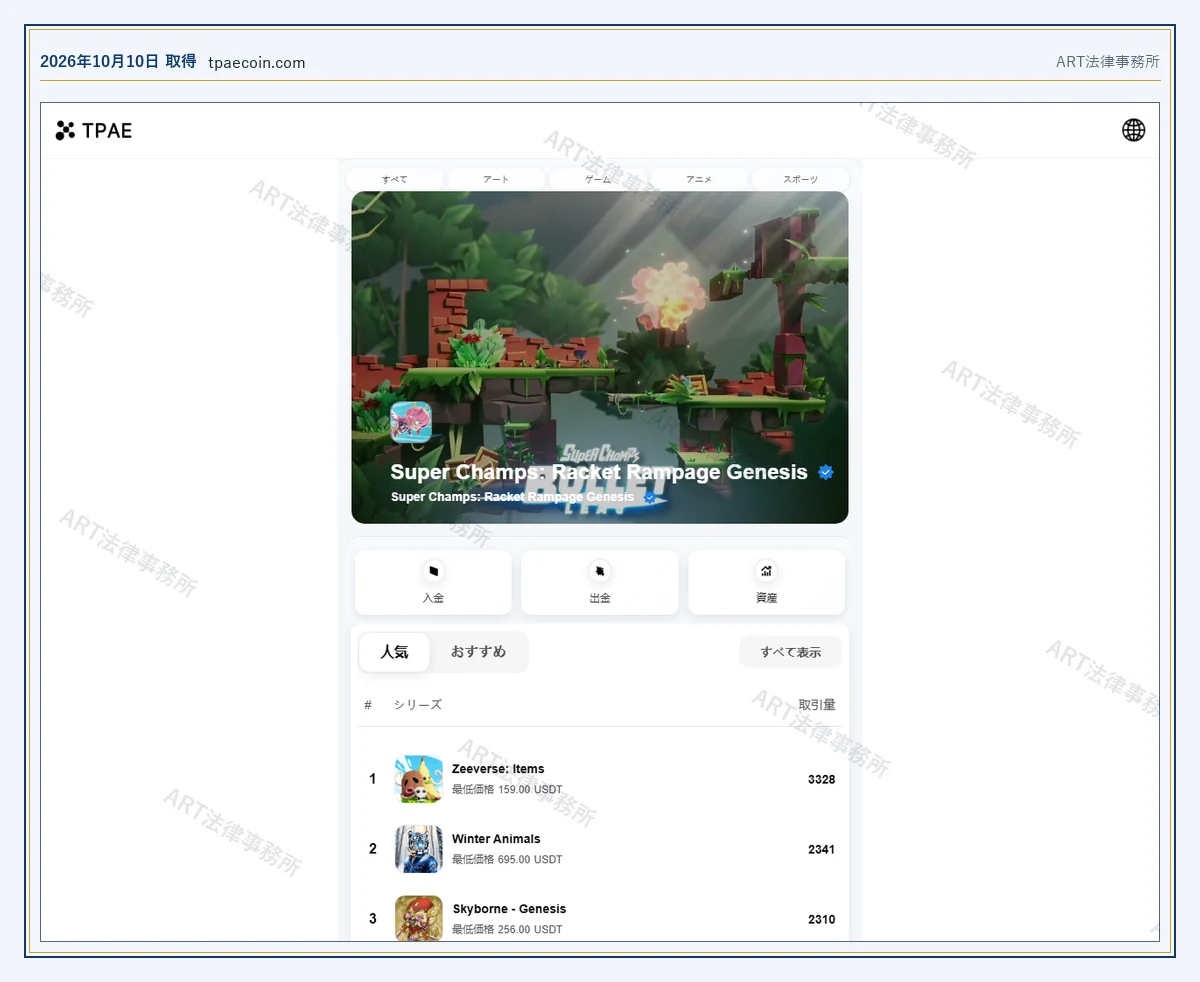Open the 入金 deposit icon
Viewport: 1200px width, 982px height.
433,571
